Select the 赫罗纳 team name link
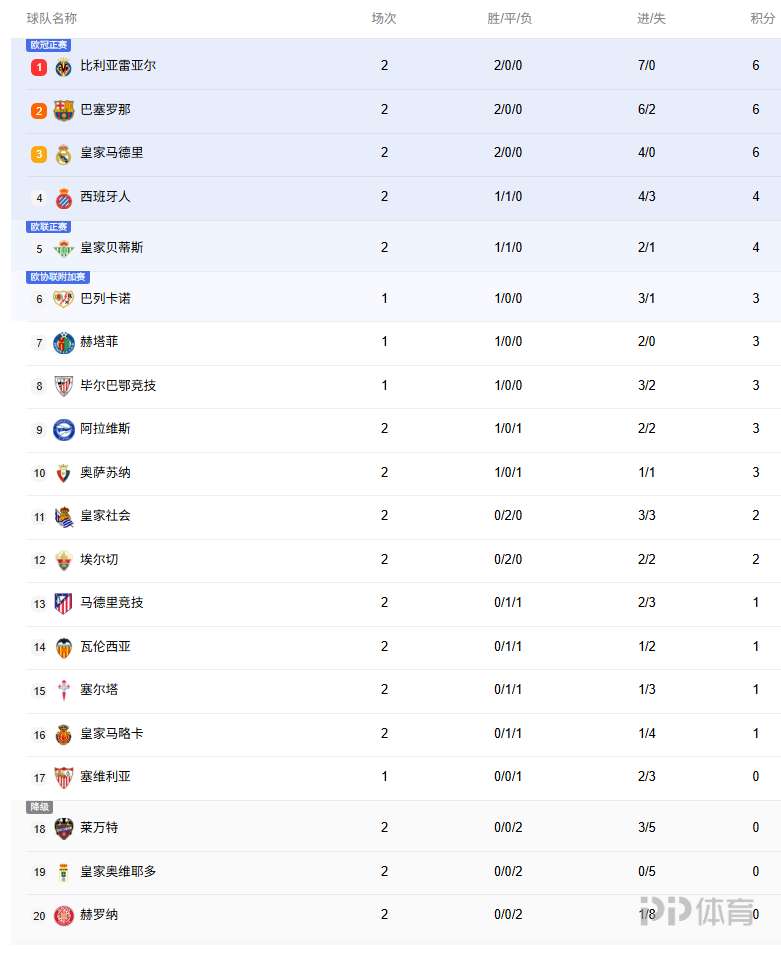The width and height of the screenshot is (781, 953). pos(99,915)
